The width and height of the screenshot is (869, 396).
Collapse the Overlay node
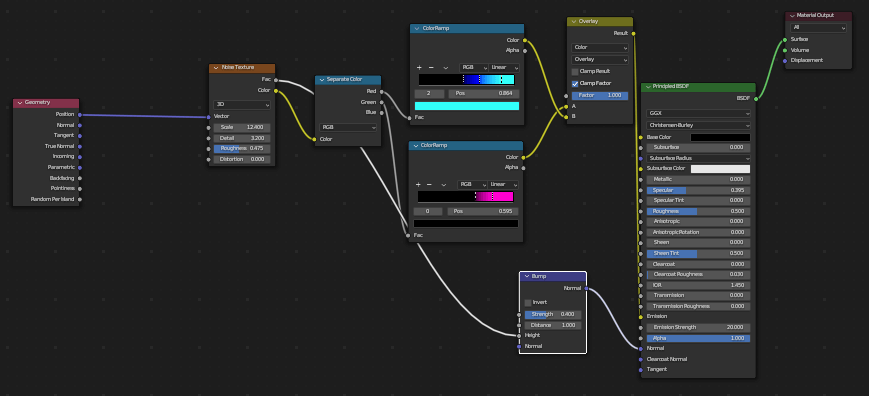(x=573, y=22)
